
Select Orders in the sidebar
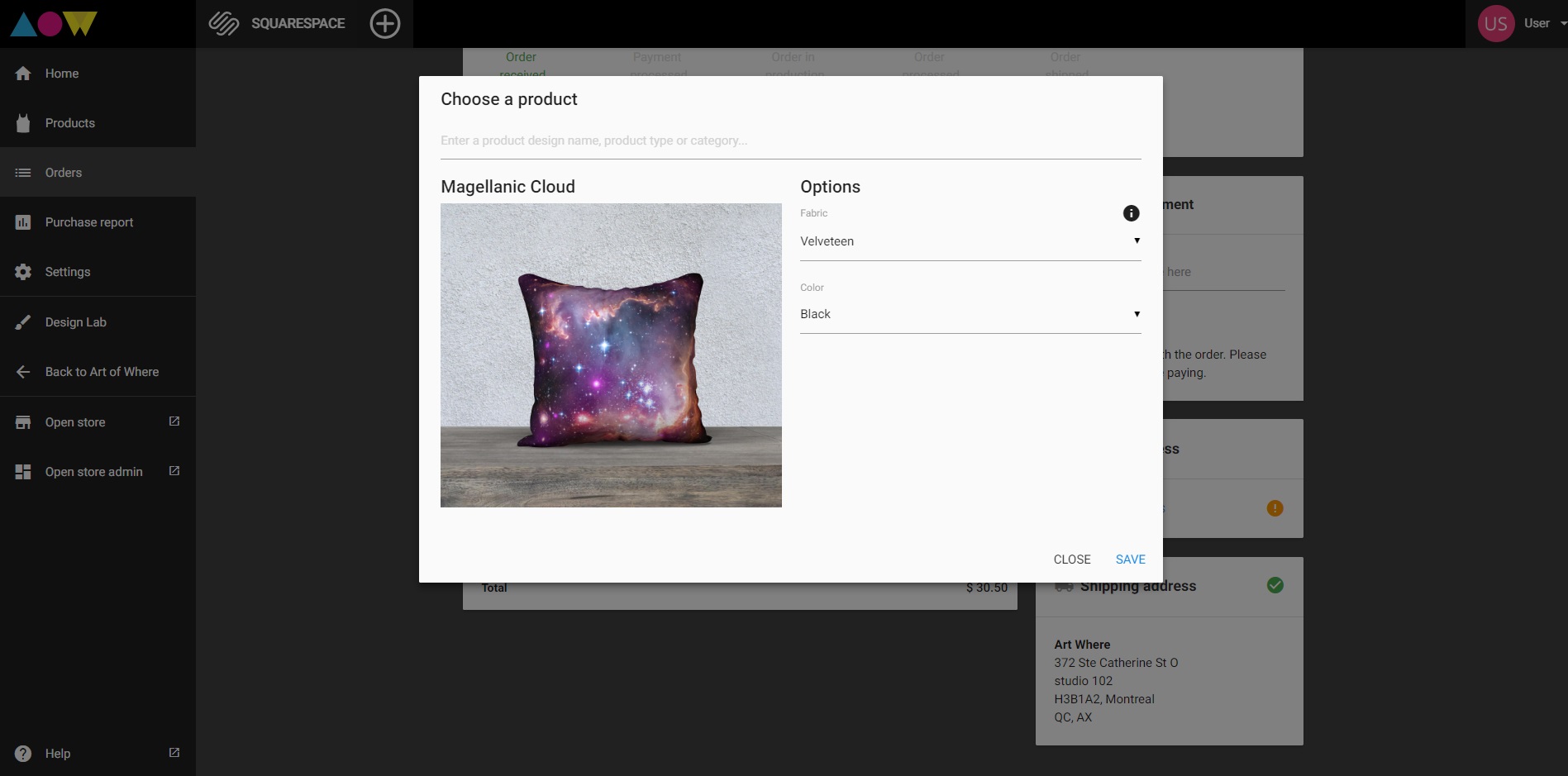[x=98, y=173]
